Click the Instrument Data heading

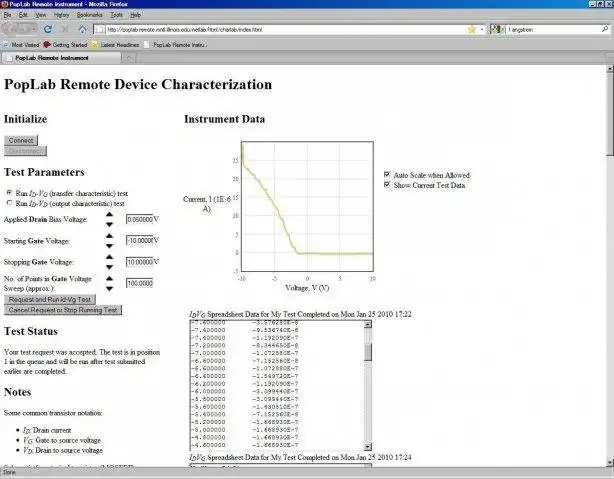click(x=224, y=119)
